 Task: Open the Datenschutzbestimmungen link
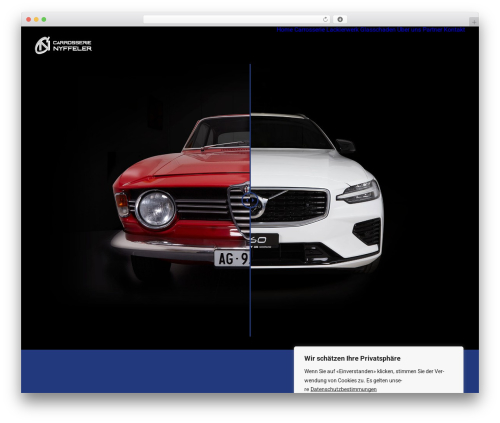click(343, 389)
